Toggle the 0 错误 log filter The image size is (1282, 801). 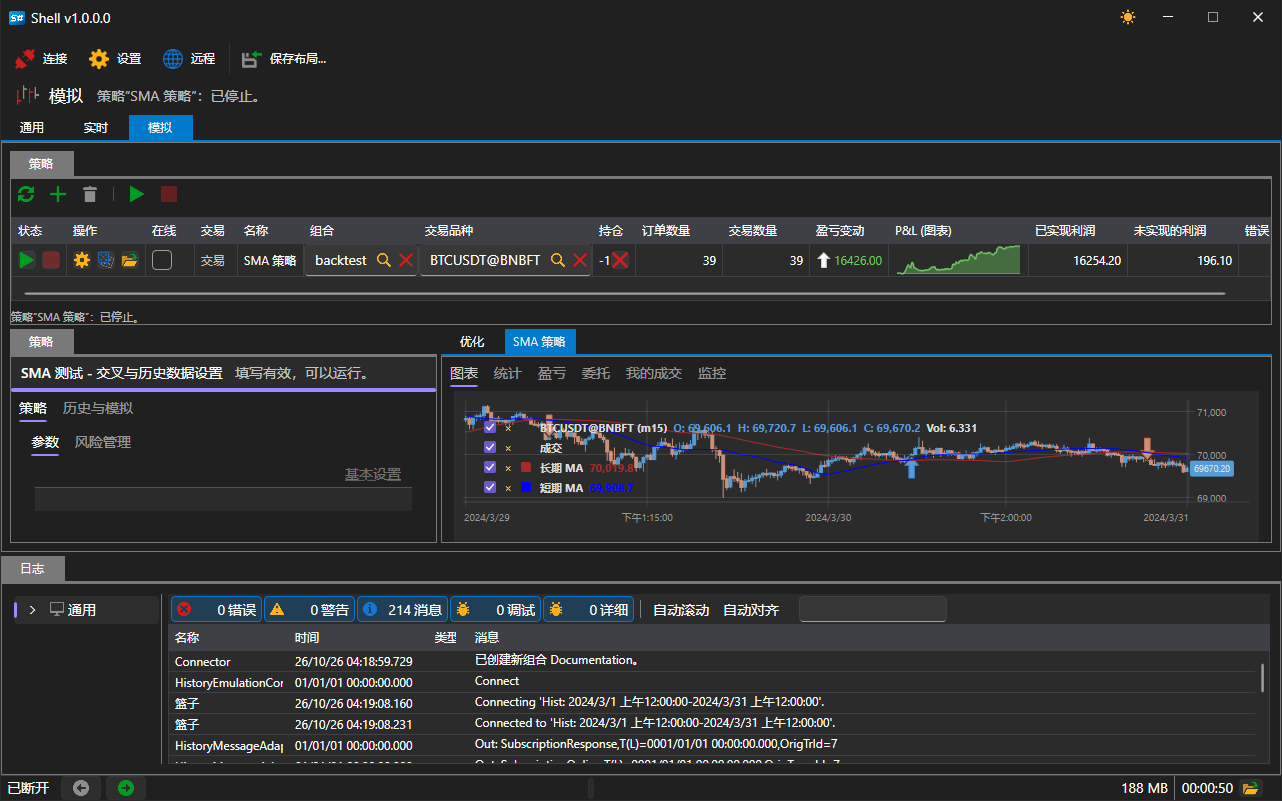[x=216, y=609]
